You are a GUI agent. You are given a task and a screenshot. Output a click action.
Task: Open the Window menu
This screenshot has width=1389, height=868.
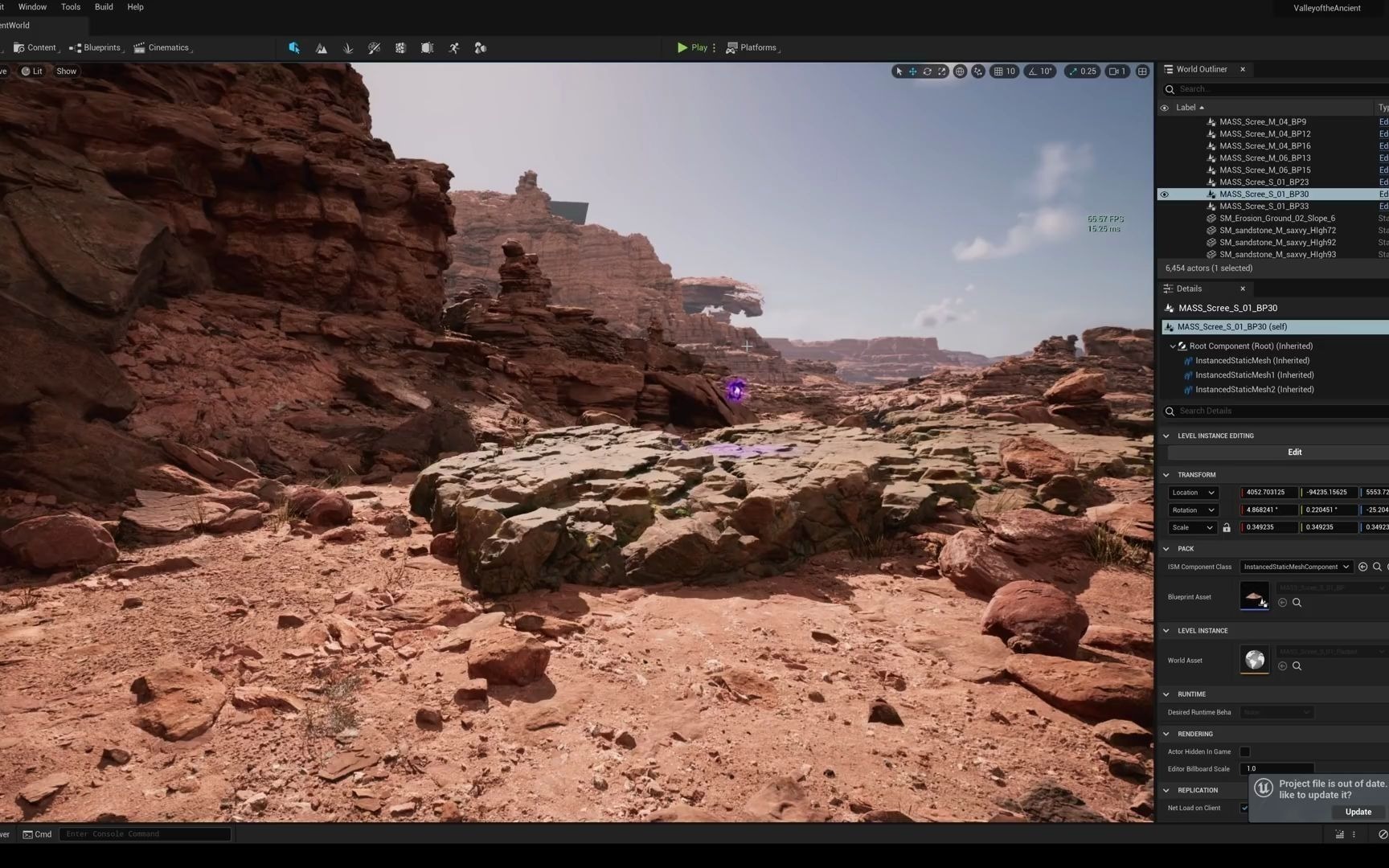(x=32, y=7)
